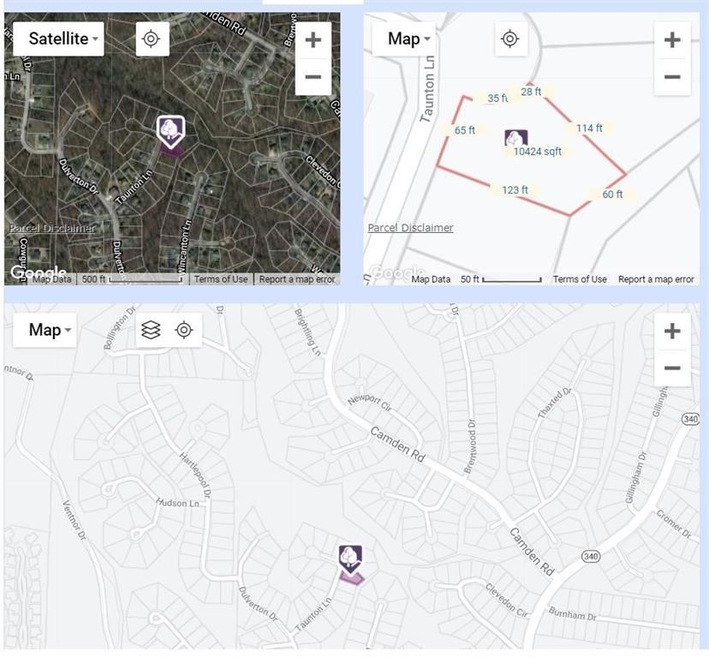Zoom out on the satellite map
Viewport: 709px width, 658px height.
313,77
